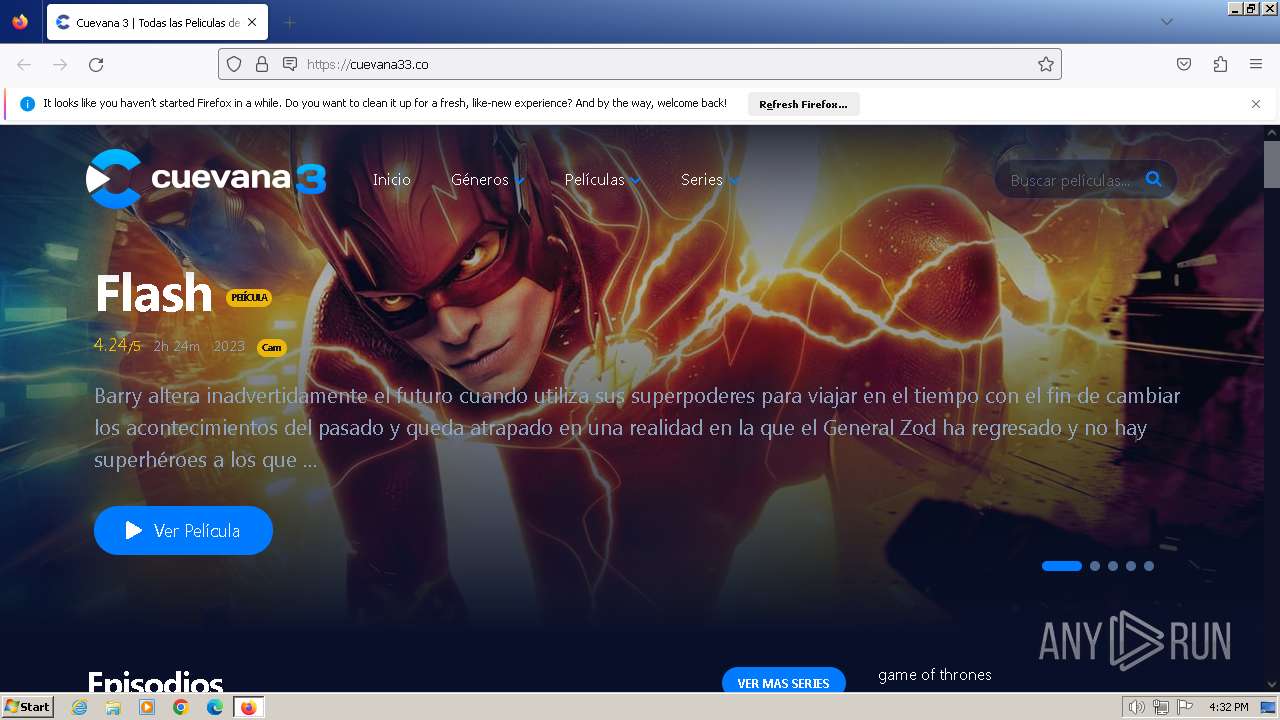This screenshot has height=720, width=1280.
Task: Click the Ver Película button
Action: pyautogui.click(x=183, y=530)
